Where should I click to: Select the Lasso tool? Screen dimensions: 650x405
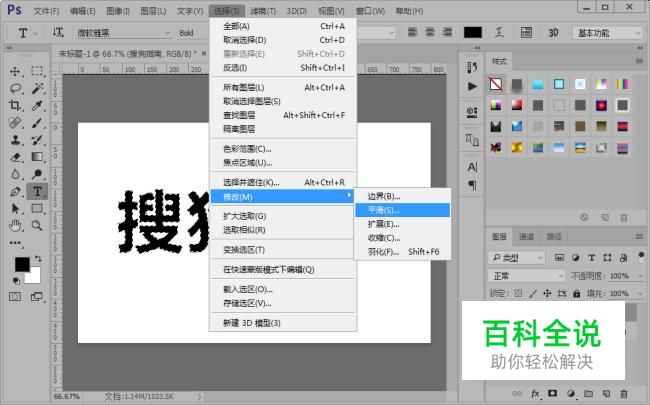click(15, 88)
